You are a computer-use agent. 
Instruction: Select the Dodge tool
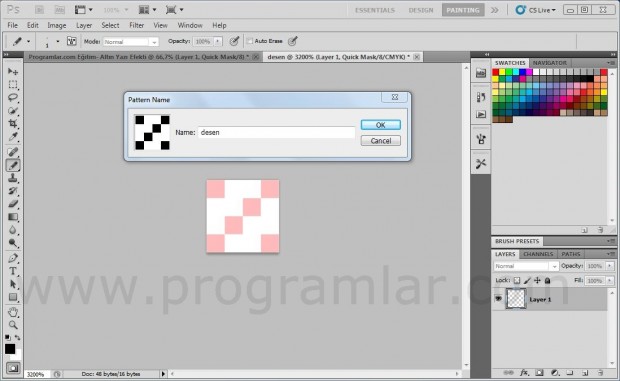(x=13, y=243)
